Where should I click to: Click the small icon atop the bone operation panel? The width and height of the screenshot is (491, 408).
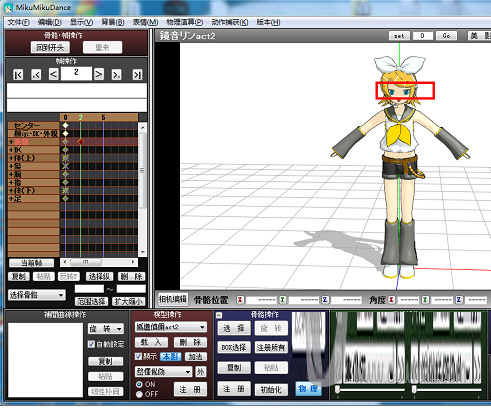pyautogui.click(x=219, y=315)
